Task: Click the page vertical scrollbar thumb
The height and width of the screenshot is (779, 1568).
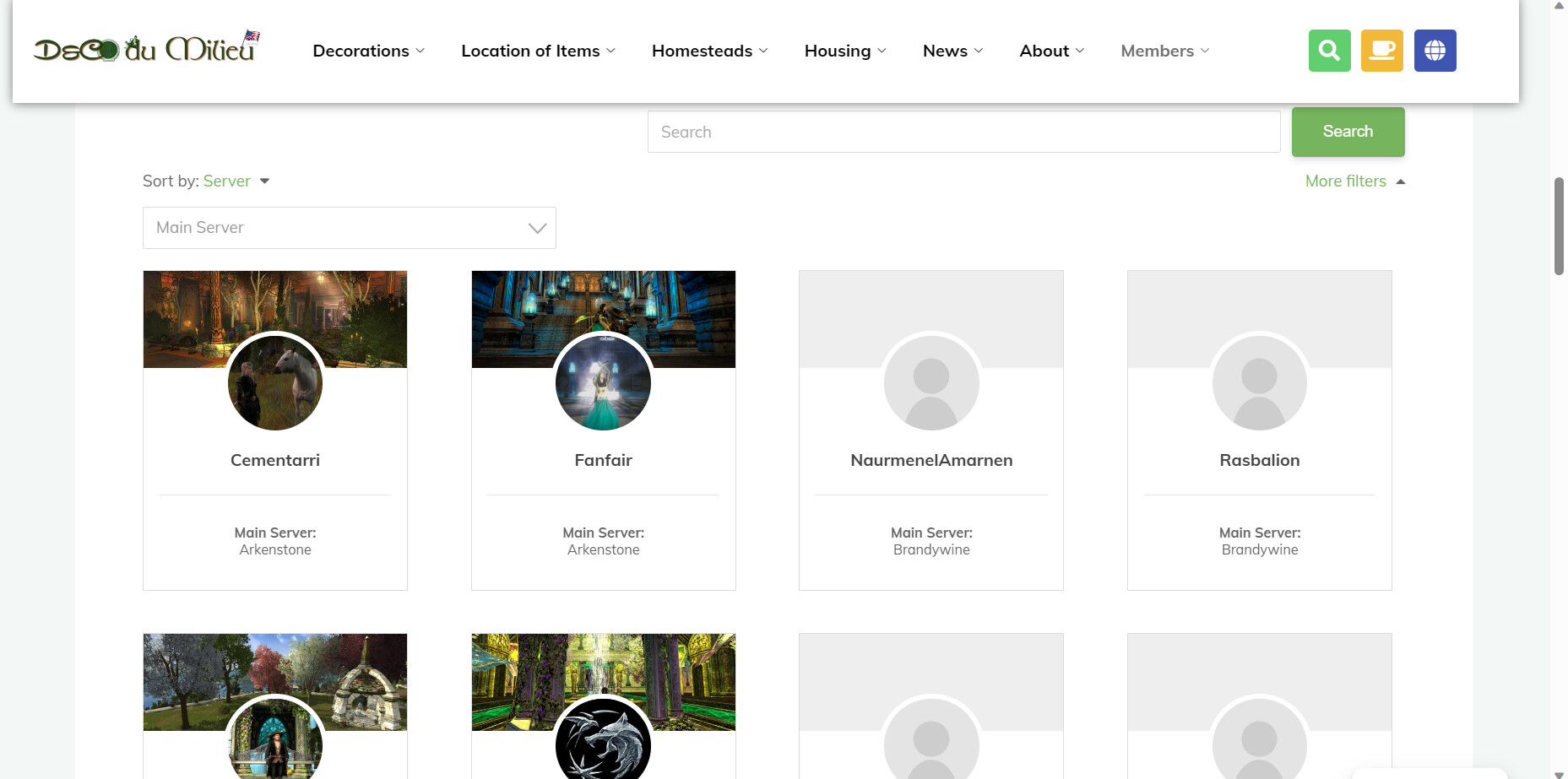Action: pos(1559,225)
